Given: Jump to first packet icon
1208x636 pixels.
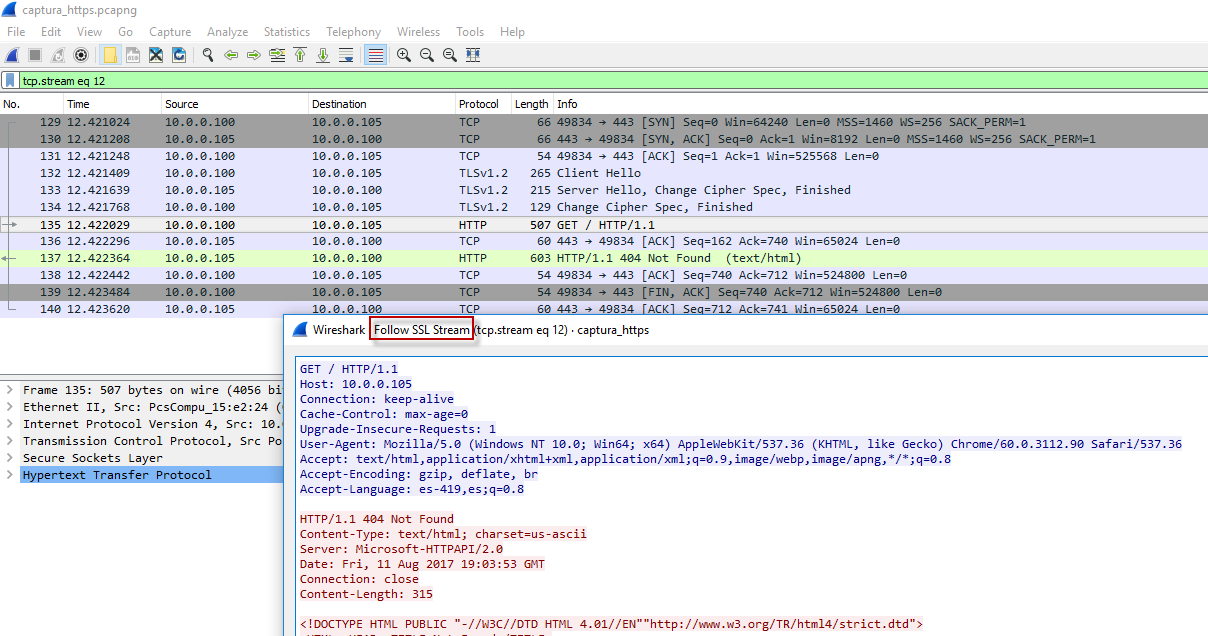Looking at the screenshot, I should coord(300,55).
